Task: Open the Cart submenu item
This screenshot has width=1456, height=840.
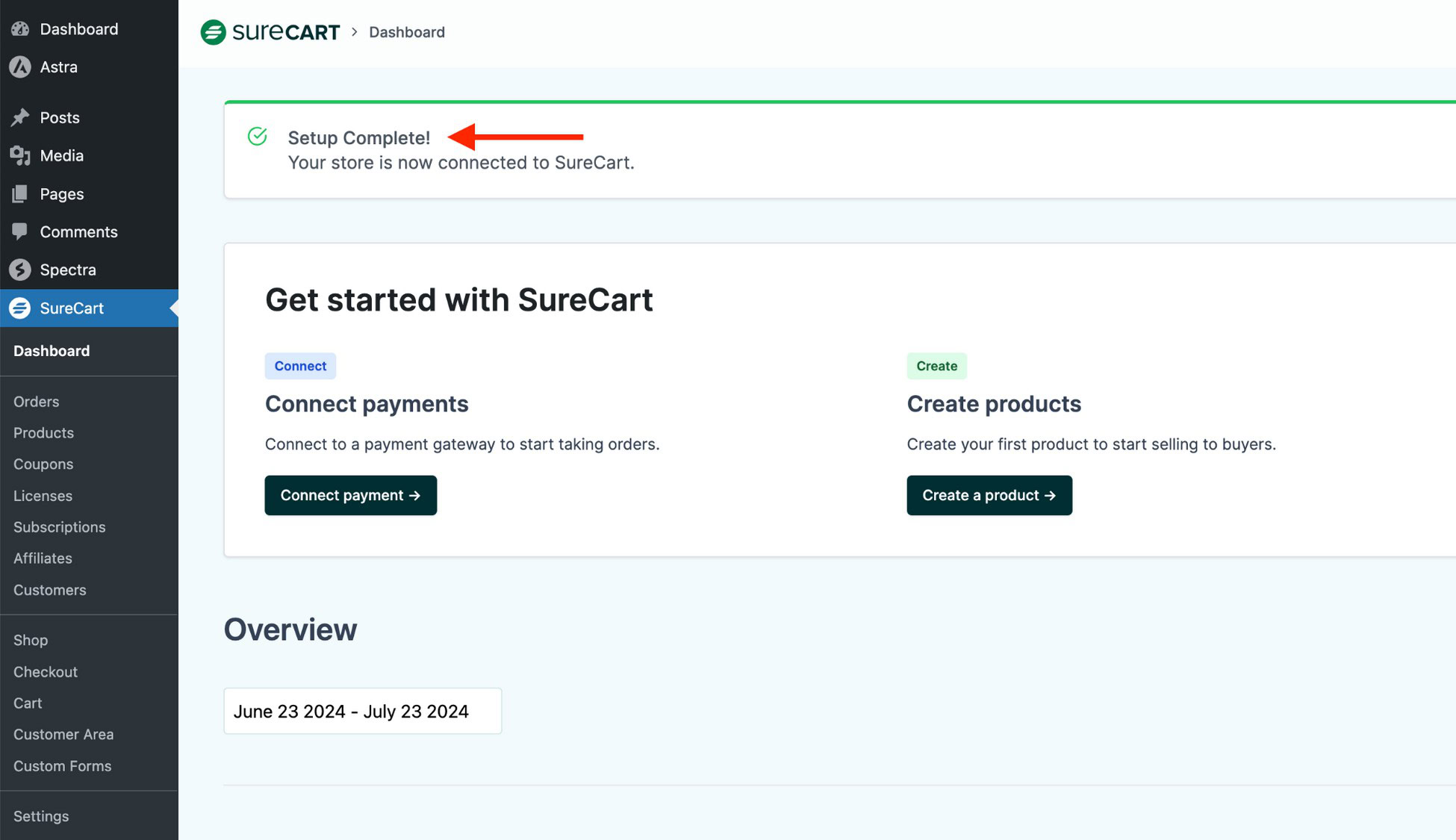Action: coord(28,703)
